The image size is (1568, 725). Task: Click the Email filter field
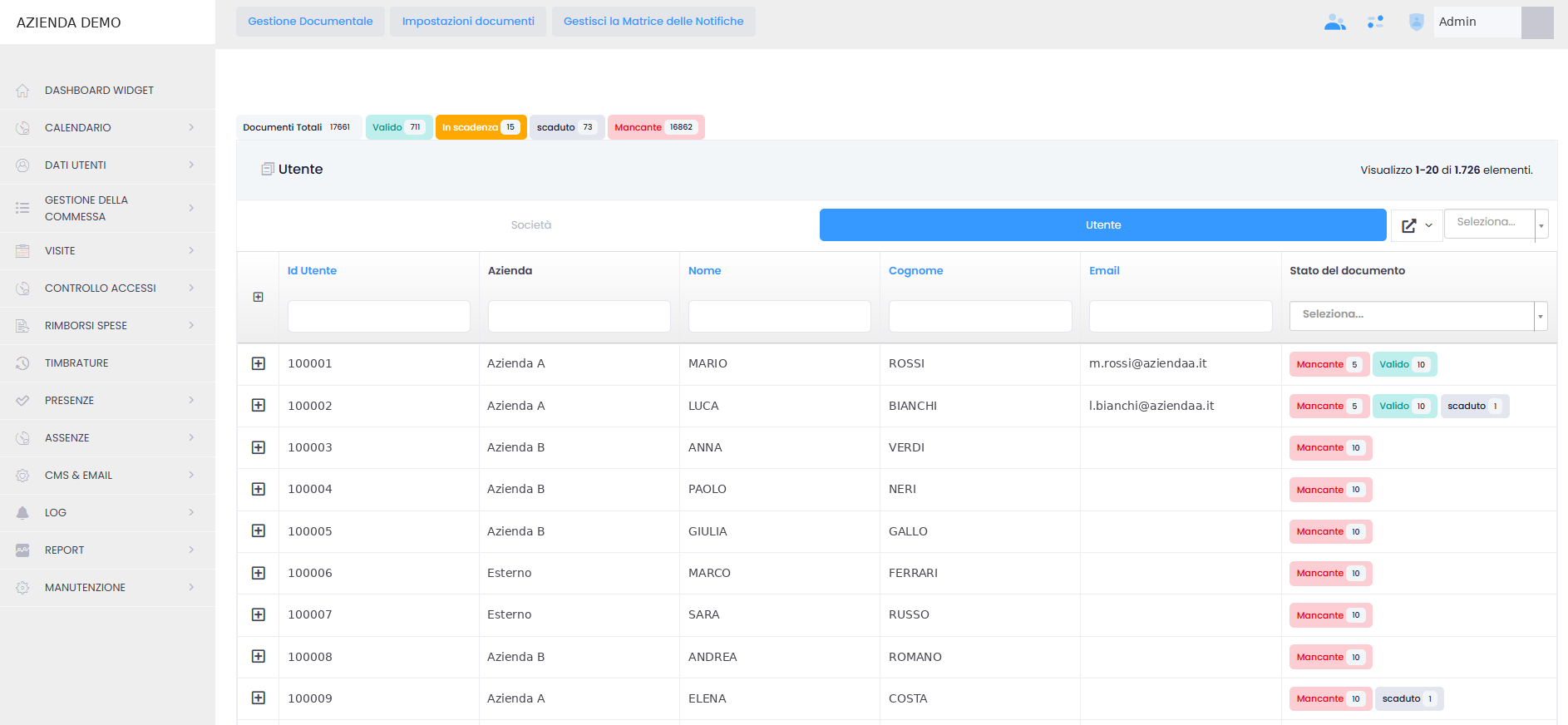pyautogui.click(x=1181, y=317)
